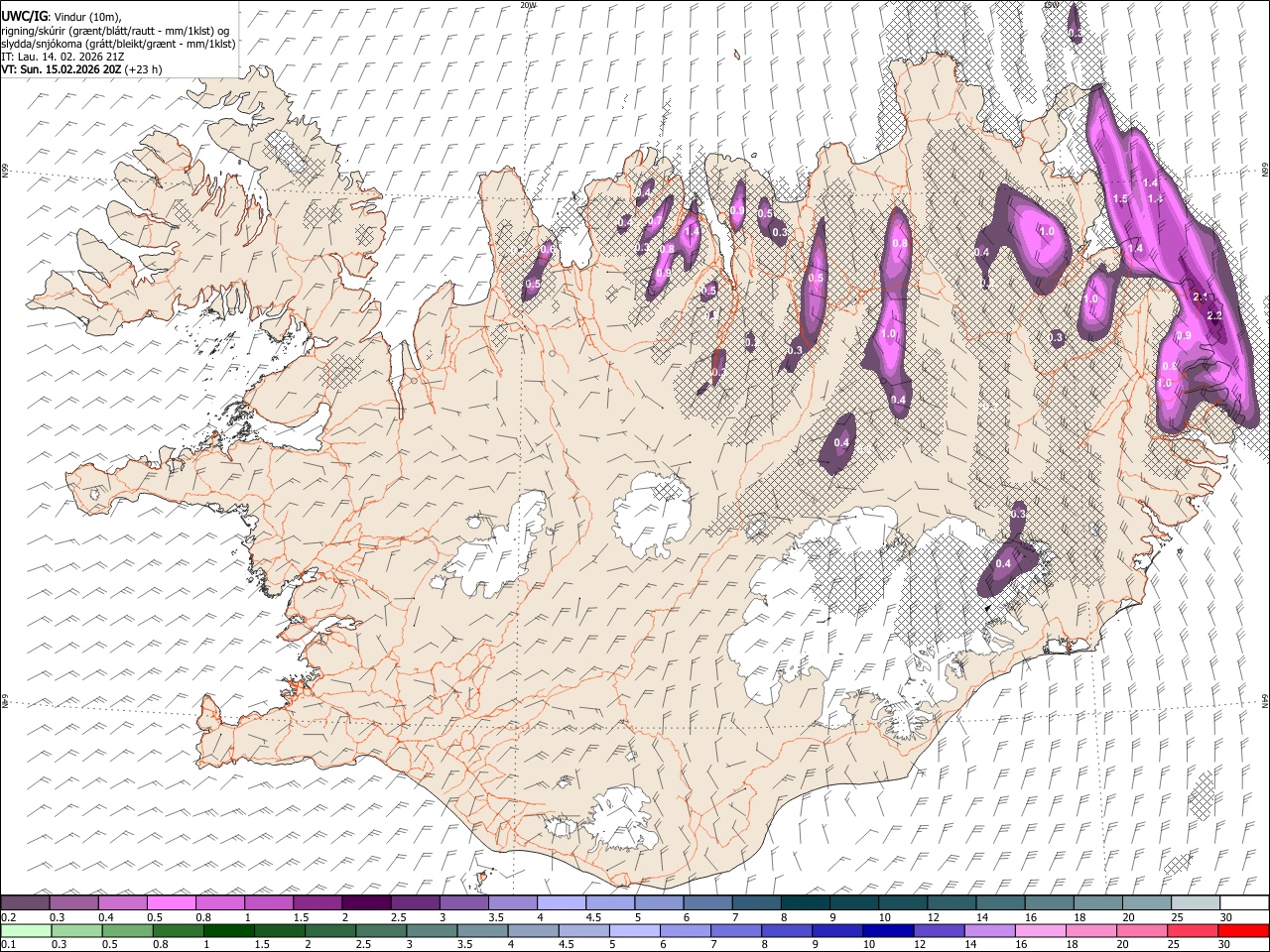
Task: Click the "15W" longitude label
Action: (x=1050, y=5)
